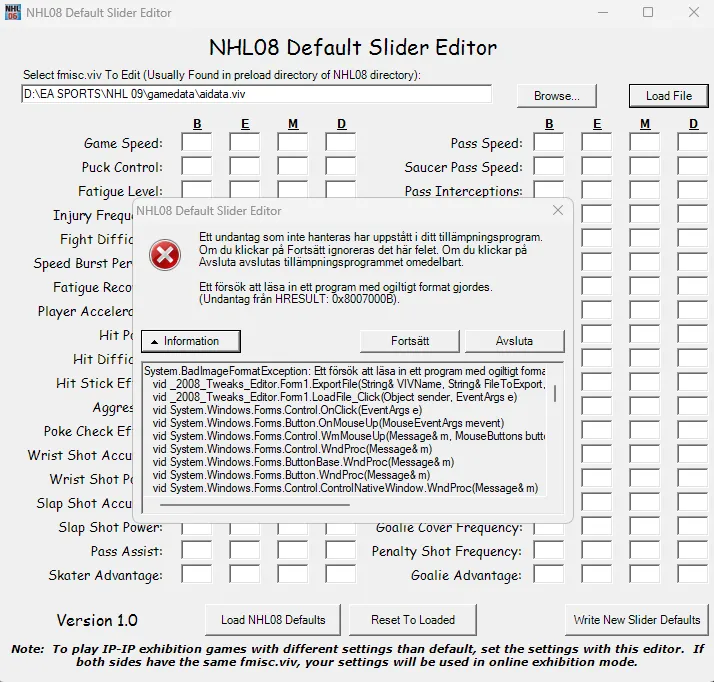Viewport: 714px width, 682px height.
Task: Click Pass Speed B field
Action: [549, 143]
